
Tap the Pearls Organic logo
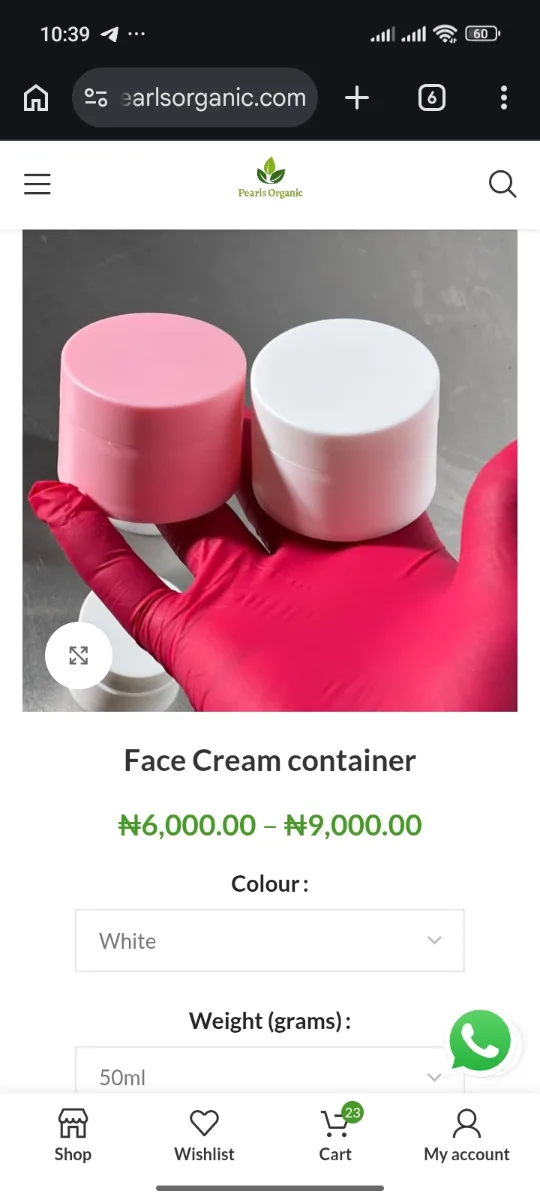tap(270, 179)
